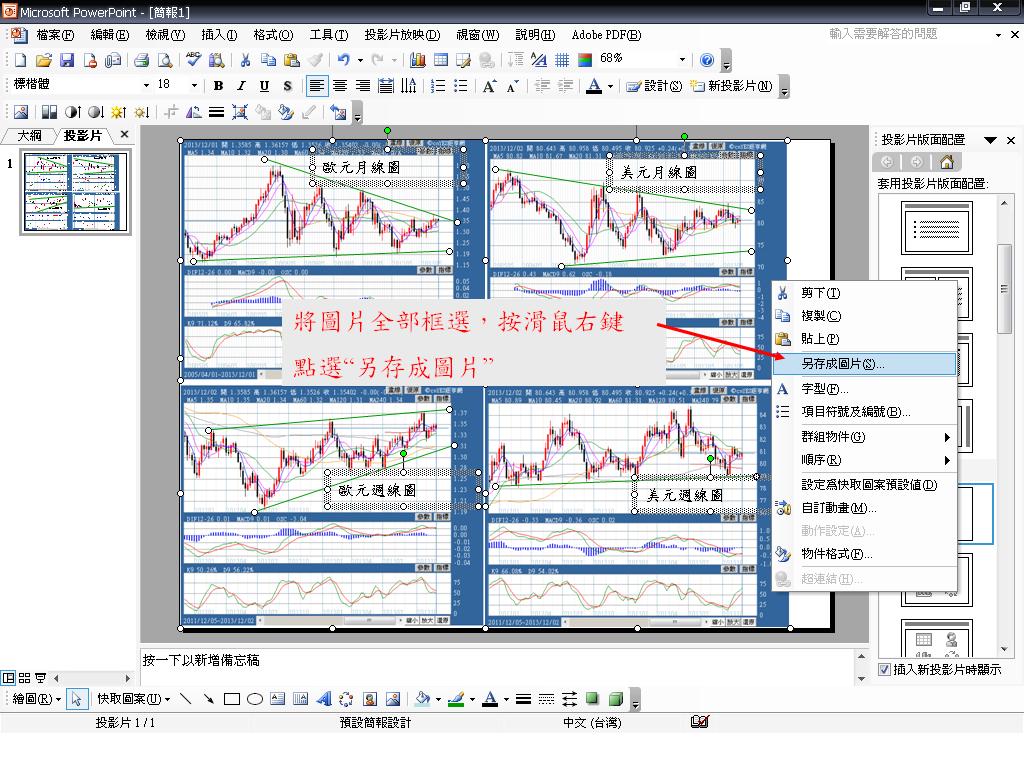Image resolution: width=1024 pixels, height=768 pixels.
Task: Toggle Underline formatting button
Action: coord(264,86)
